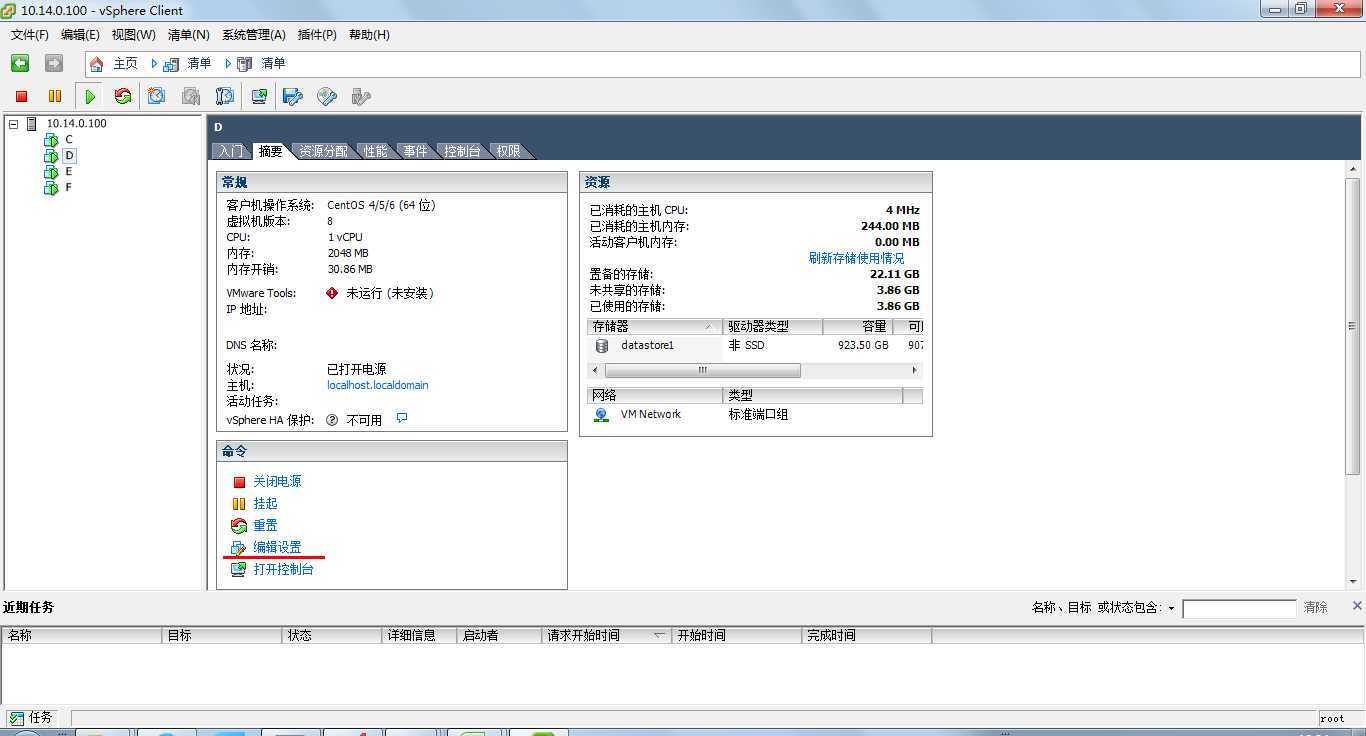Open the 文件(F) menu
Screen dimensions: 1366x736
pyautogui.click(x=30, y=35)
